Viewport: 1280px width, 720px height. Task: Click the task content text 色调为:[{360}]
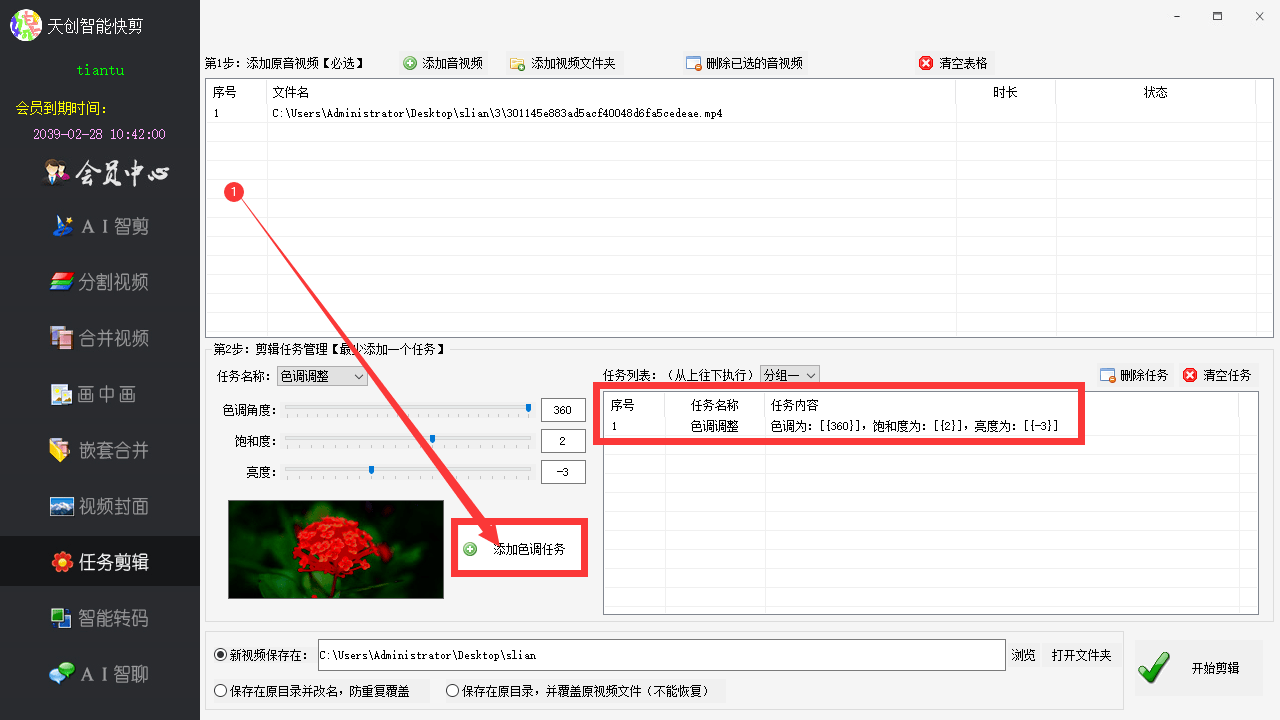(x=818, y=426)
